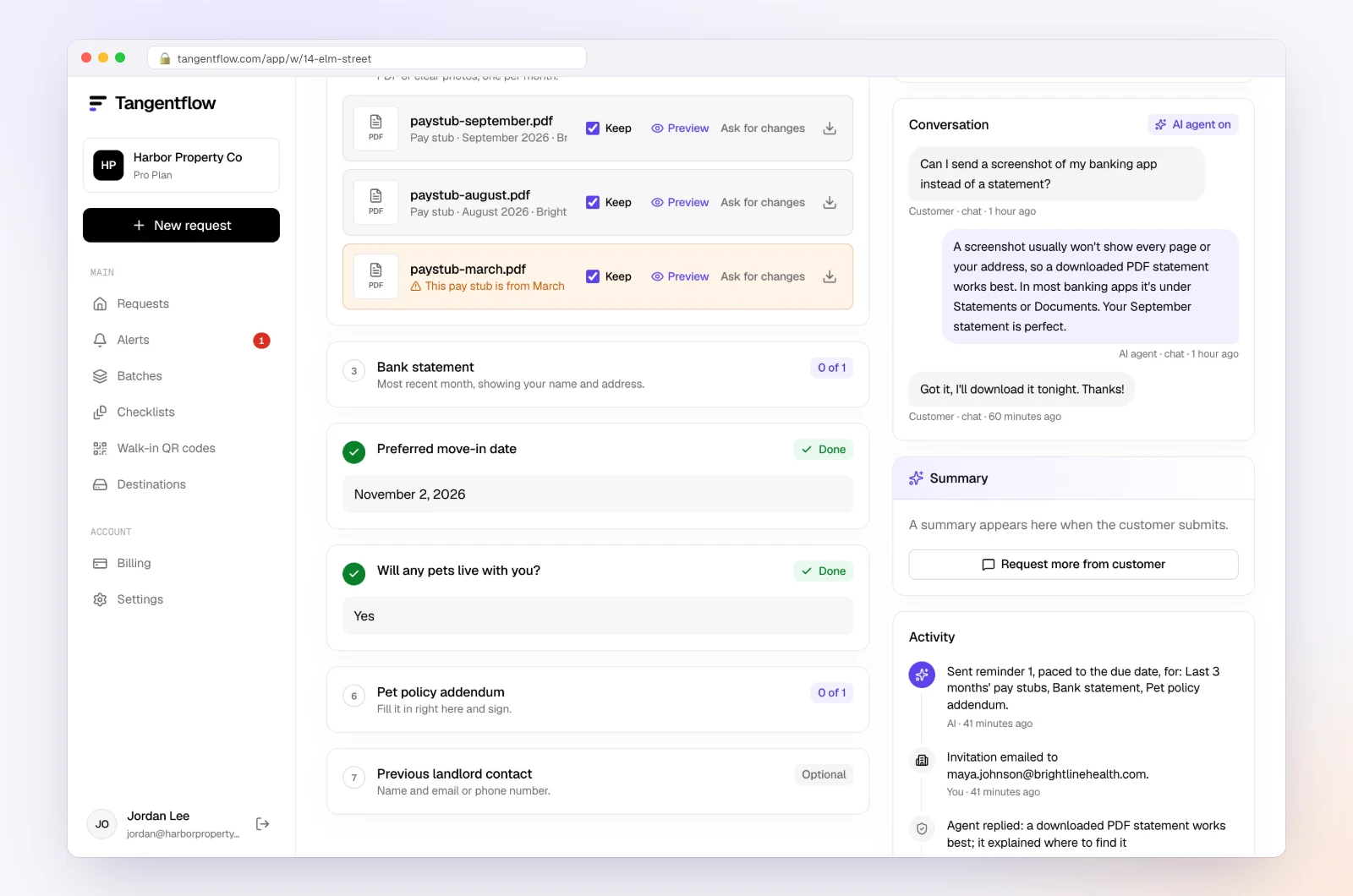Toggle the AI agent on switch
Image resolution: width=1353 pixels, height=896 pixels.
(1192, 124)
